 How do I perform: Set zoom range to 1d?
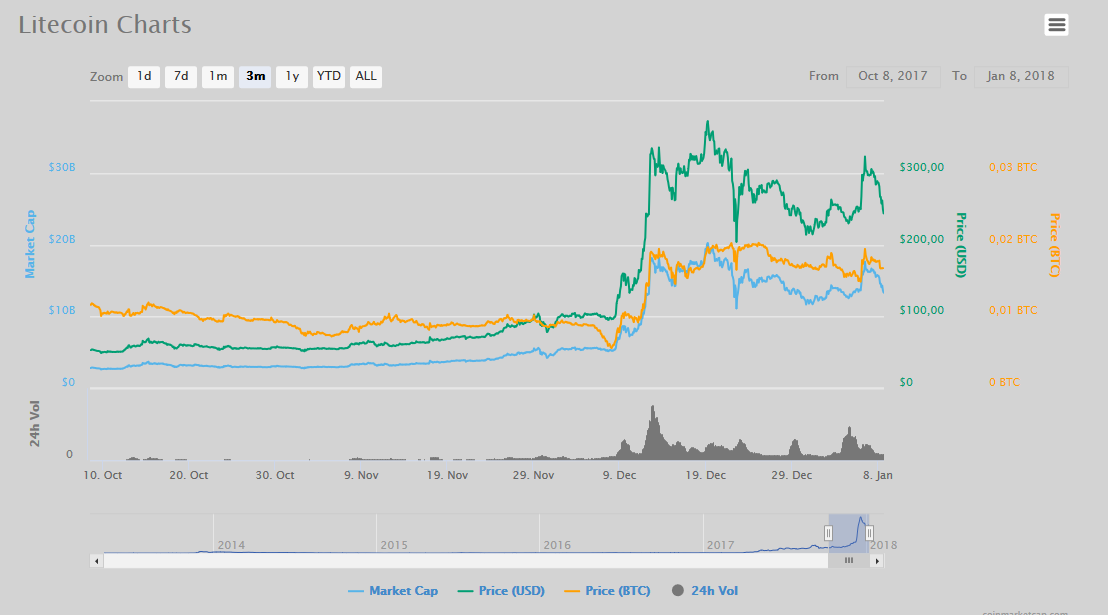144,76
